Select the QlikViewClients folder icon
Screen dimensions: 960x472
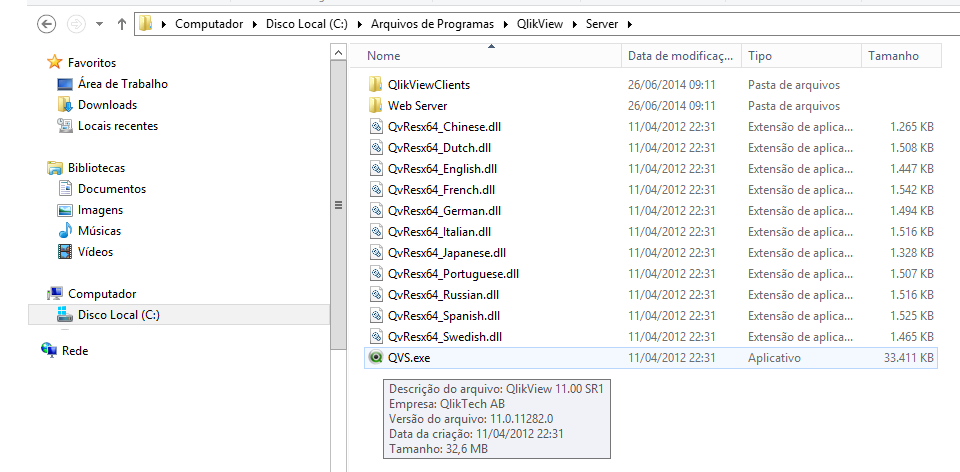(376, 84)
